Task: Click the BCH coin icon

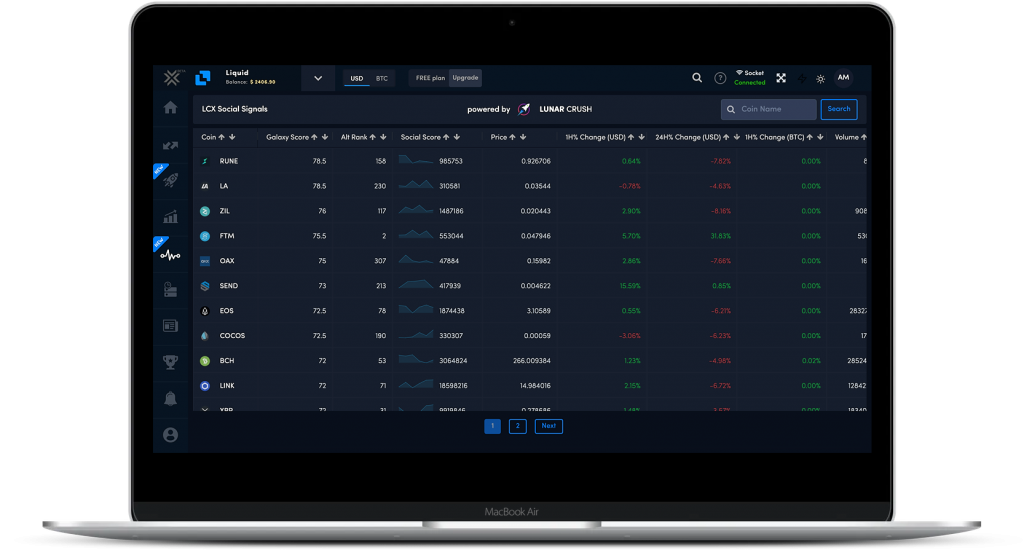Action: pos(205,361)
